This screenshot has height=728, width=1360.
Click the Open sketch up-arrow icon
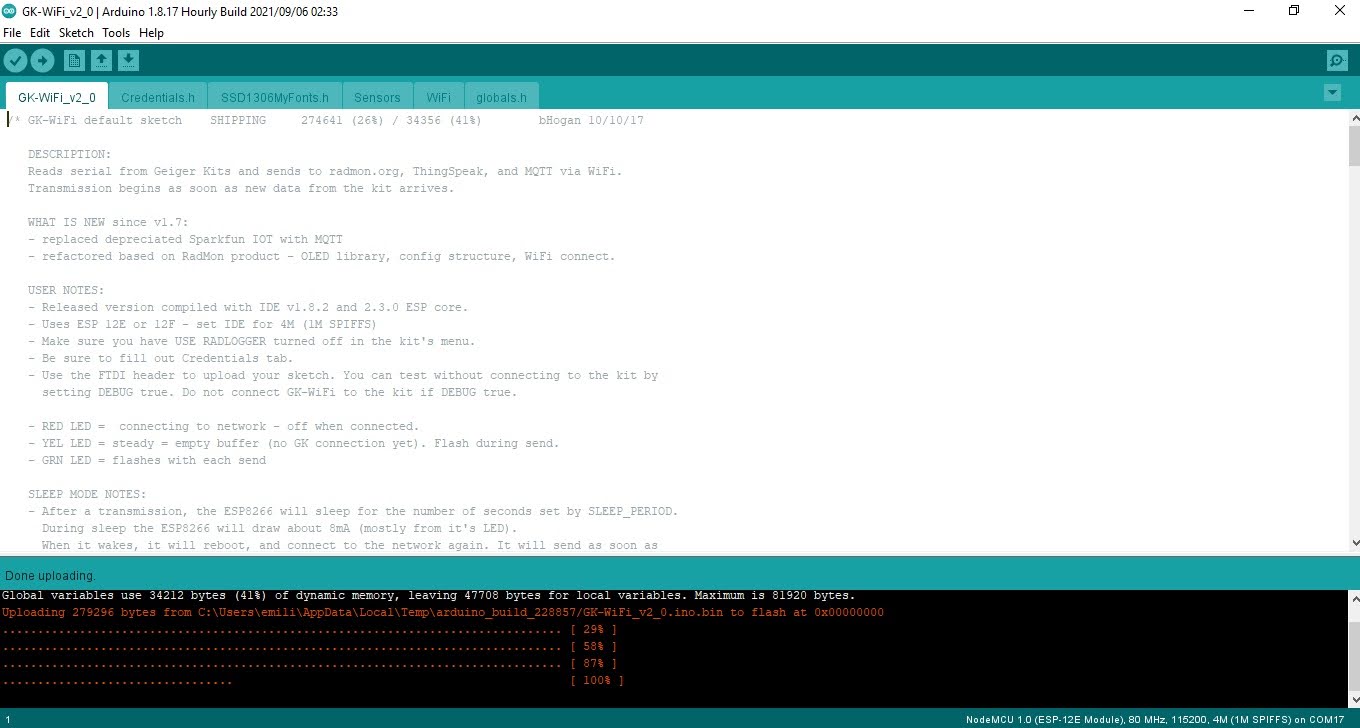coord(101,61)
